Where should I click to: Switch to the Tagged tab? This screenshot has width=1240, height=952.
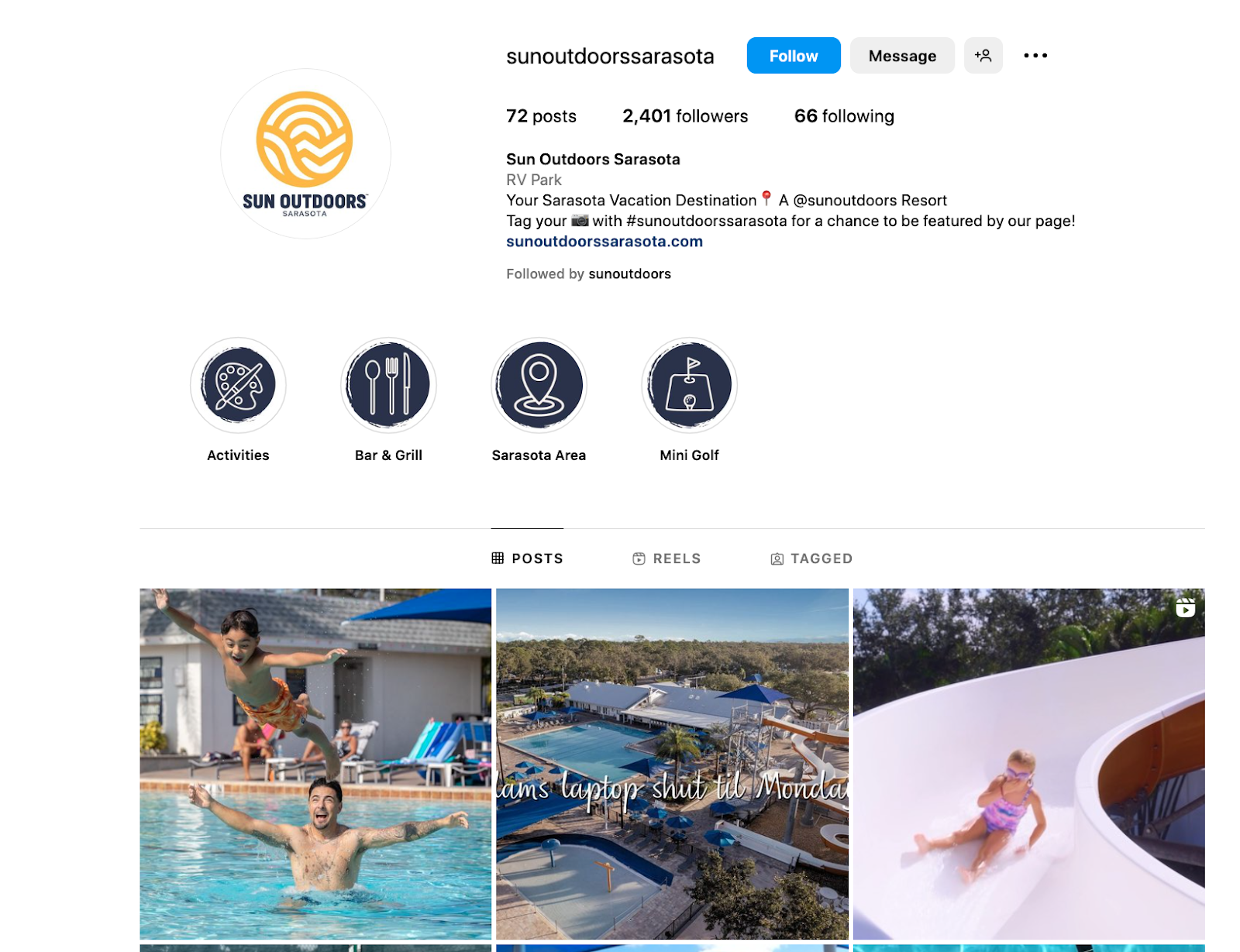[x=811, y=558]
